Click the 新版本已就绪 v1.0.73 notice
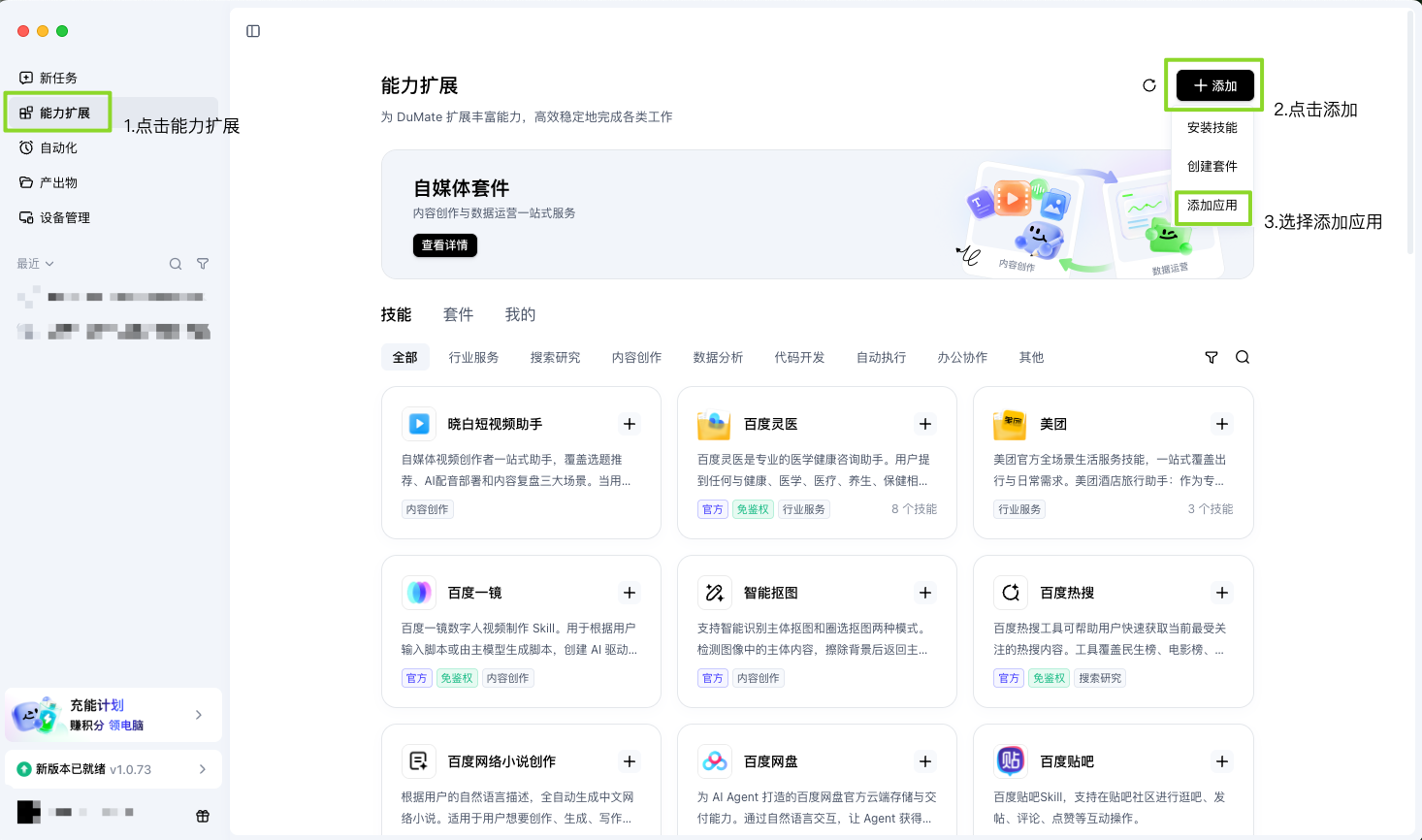The height and width of the screenshot is (840, 1422). [113, 769]
